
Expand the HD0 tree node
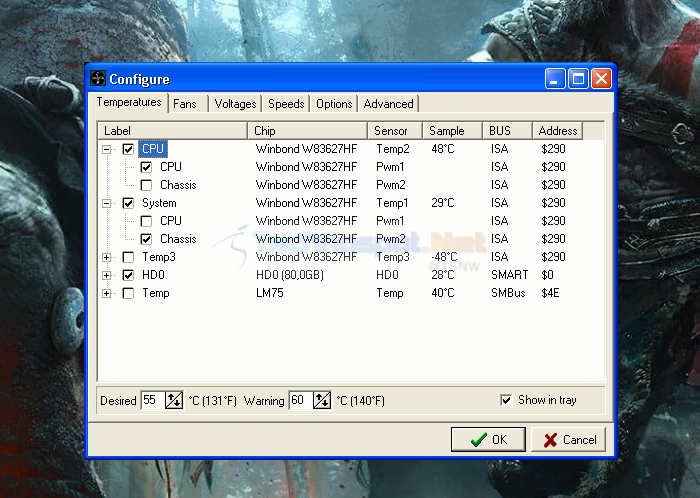(x=106, y=275)
